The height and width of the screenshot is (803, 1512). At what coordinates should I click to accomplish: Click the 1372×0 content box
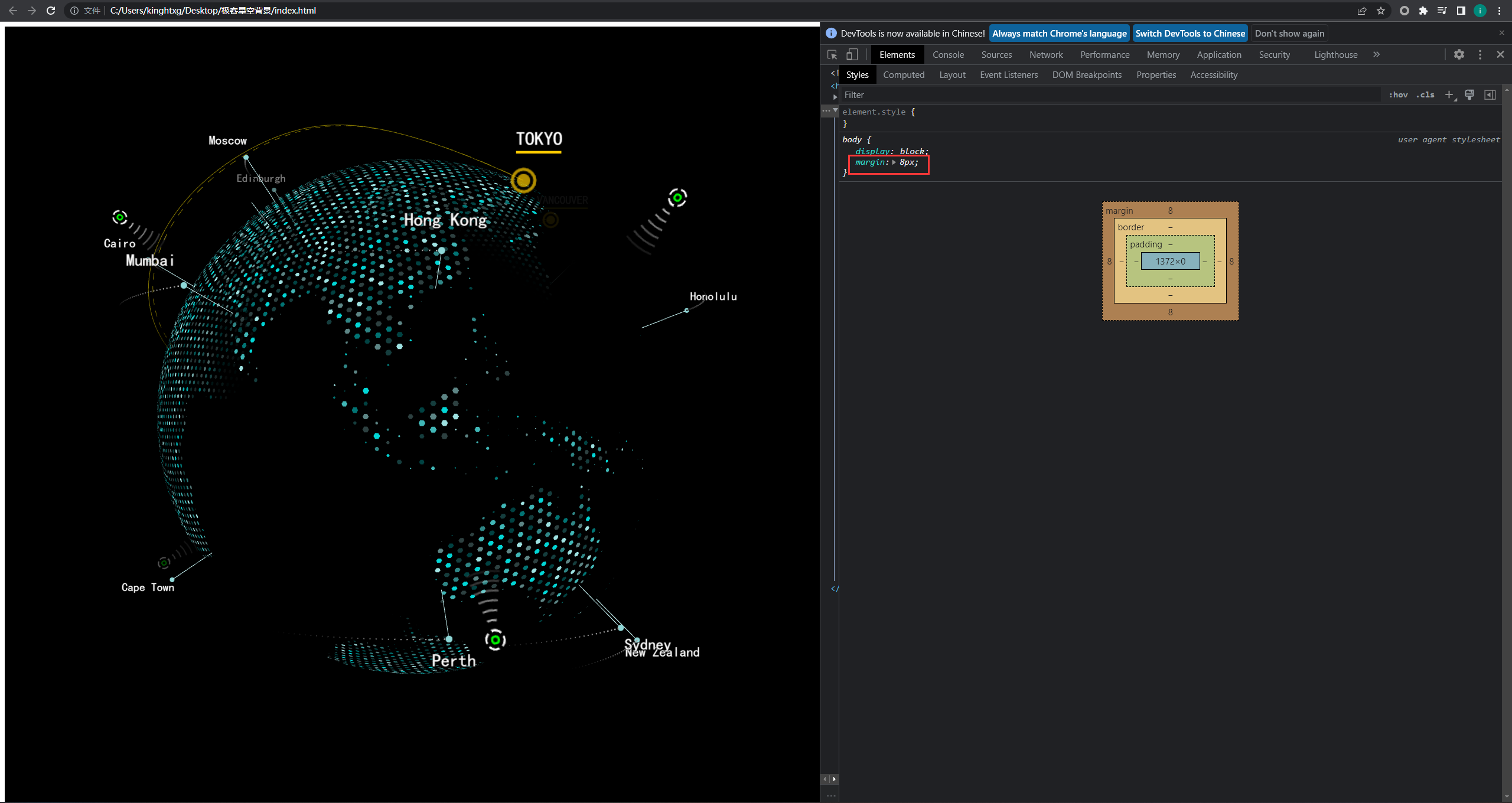pos(1170,261)
